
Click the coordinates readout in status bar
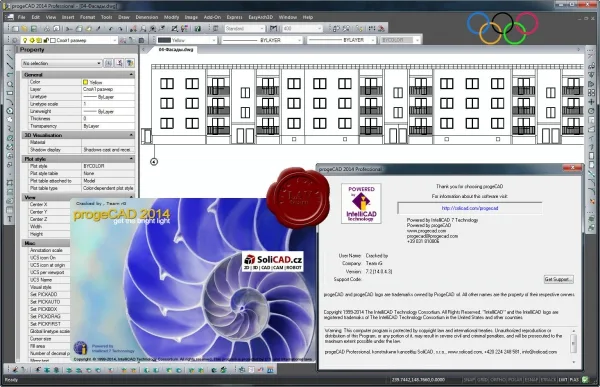(x=418, y=380)
